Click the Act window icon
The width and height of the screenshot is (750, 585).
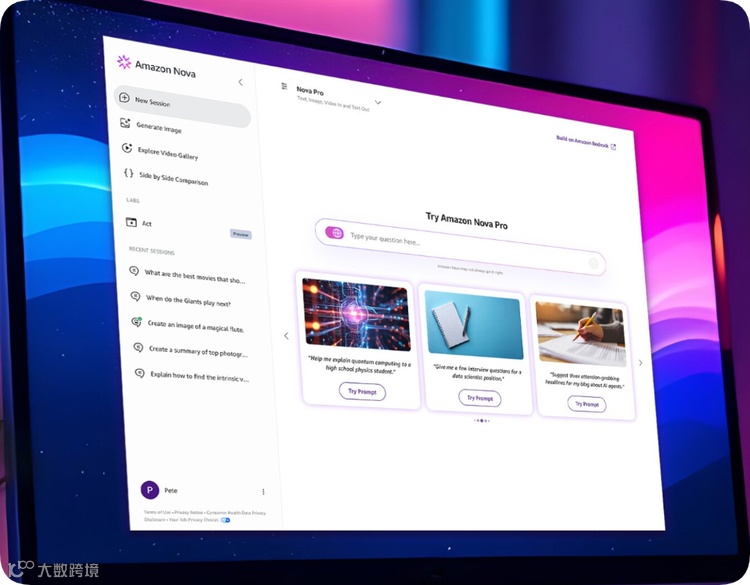(131, 222)
